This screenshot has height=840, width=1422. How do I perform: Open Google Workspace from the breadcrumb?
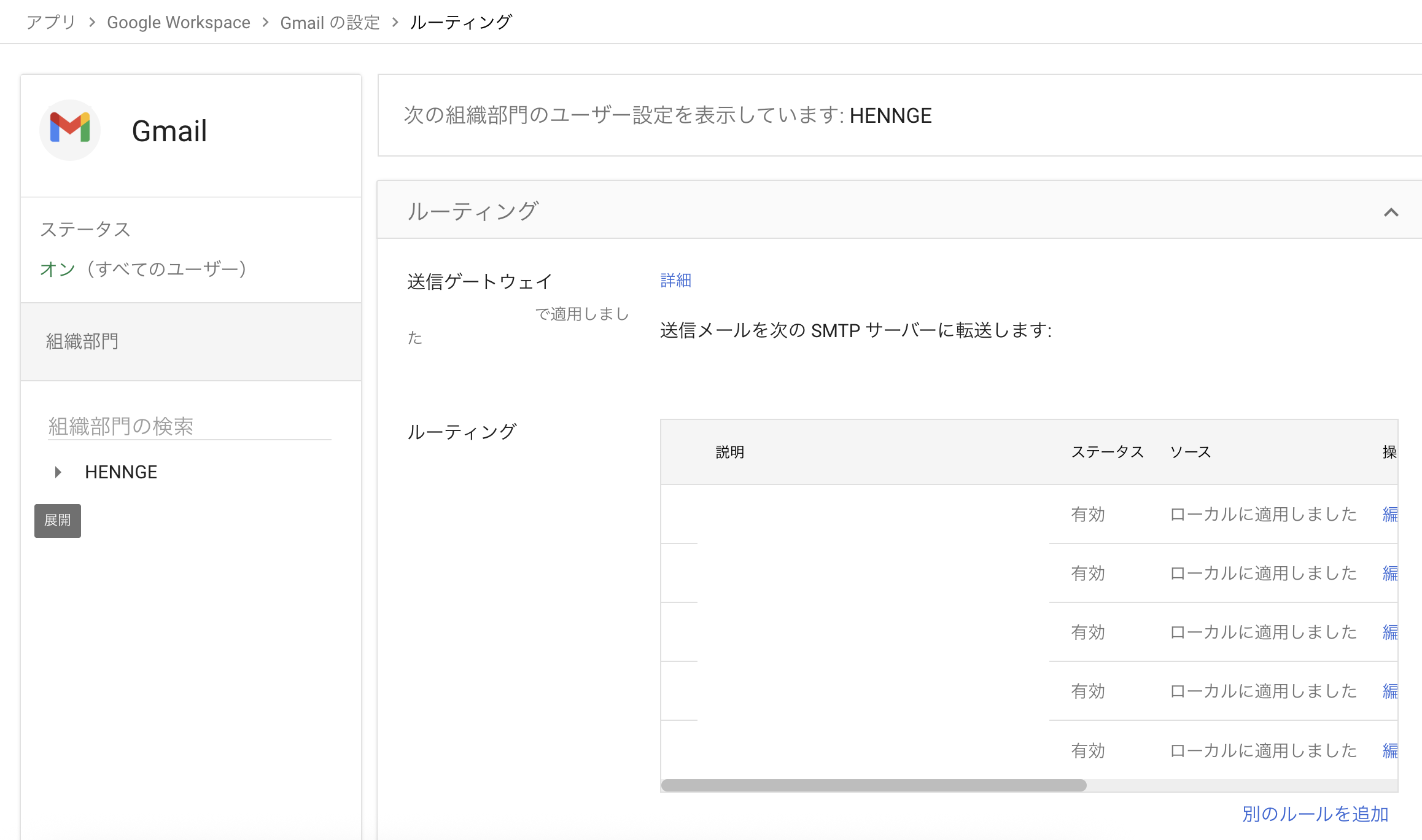(179, 22)
